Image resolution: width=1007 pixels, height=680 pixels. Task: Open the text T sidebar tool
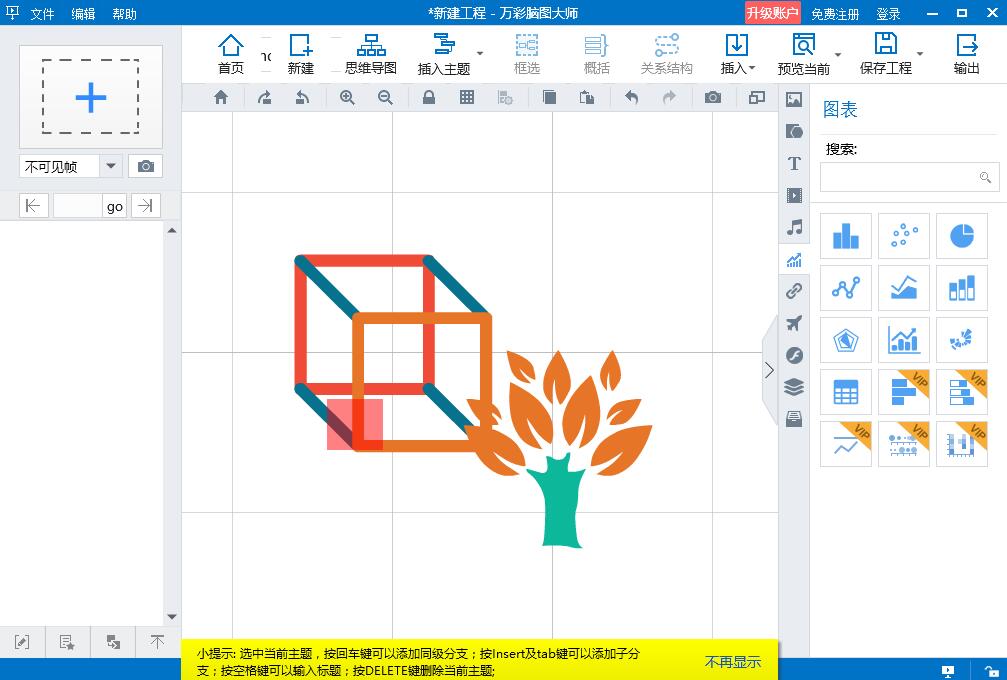coord(794,163)
